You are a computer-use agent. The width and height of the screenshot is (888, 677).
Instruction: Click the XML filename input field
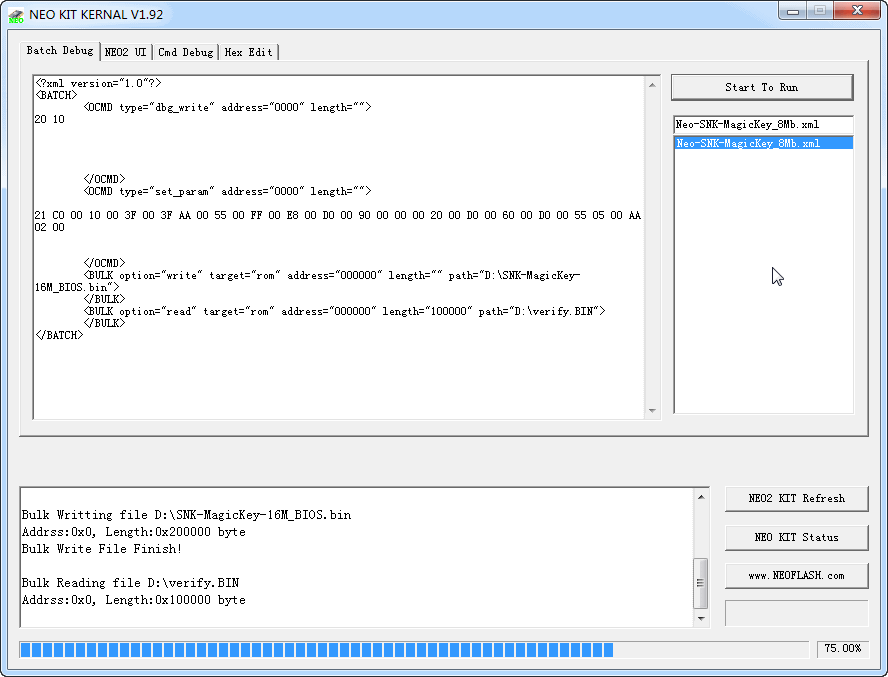click(x=763, y=125)
